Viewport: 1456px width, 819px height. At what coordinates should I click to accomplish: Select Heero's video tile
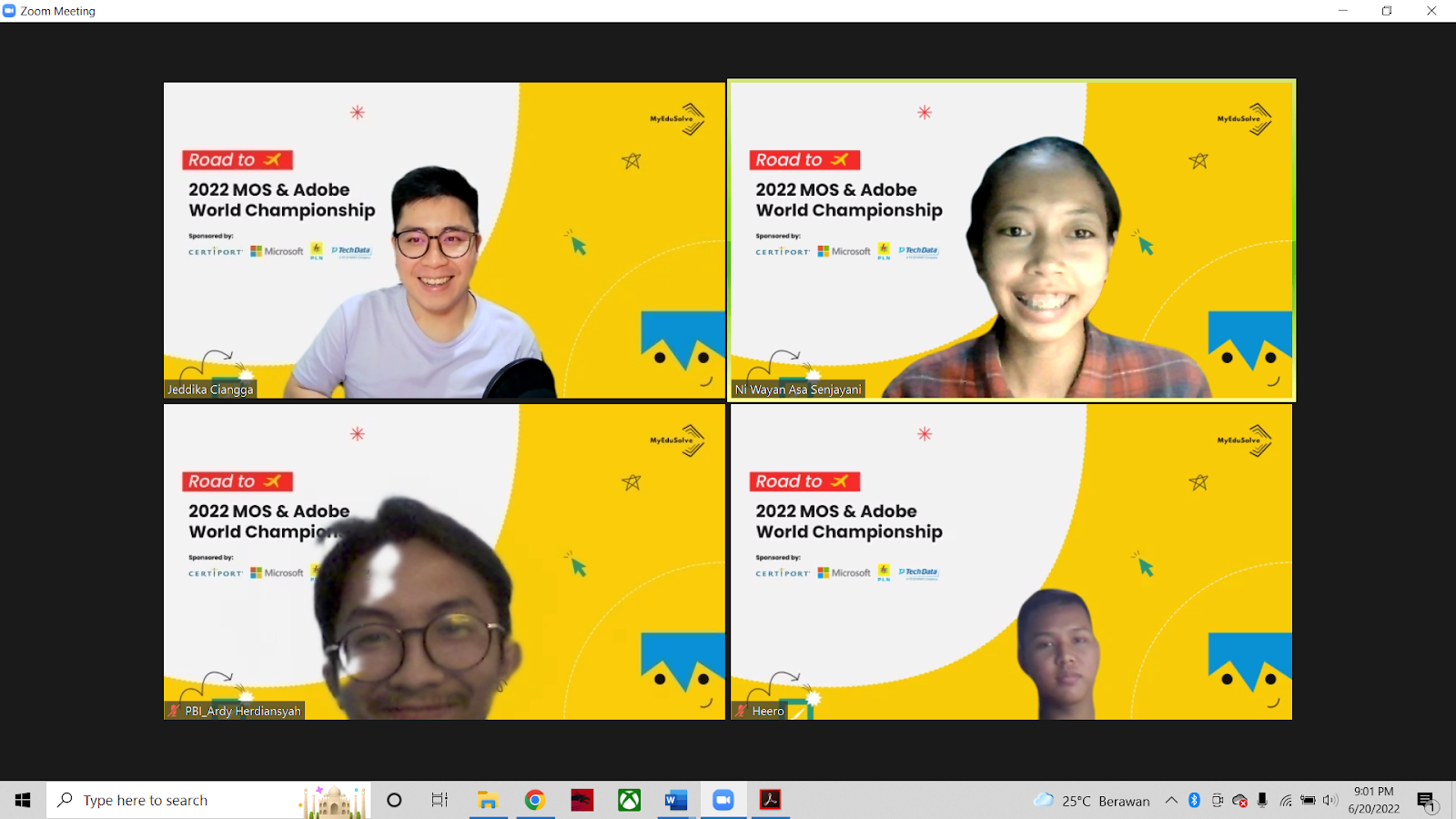(x=1011, y=561)
